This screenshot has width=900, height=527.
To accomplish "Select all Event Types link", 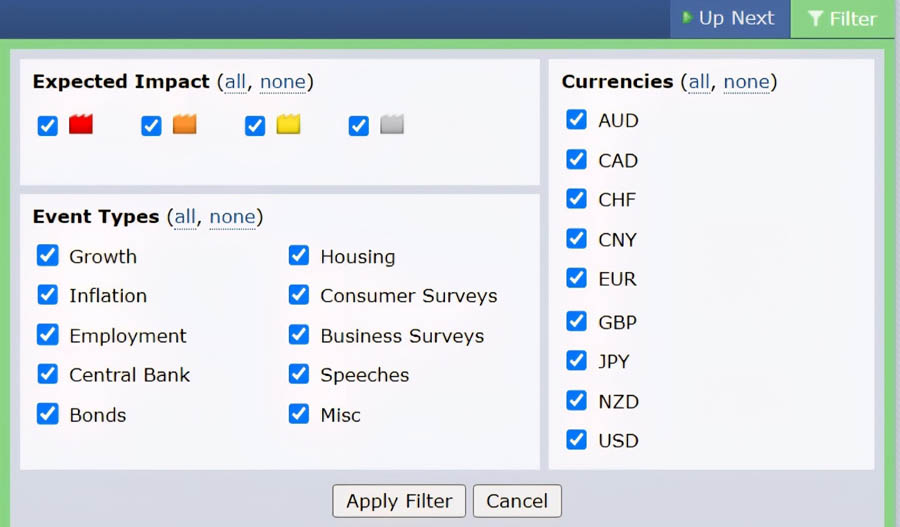I will point(185,217).
